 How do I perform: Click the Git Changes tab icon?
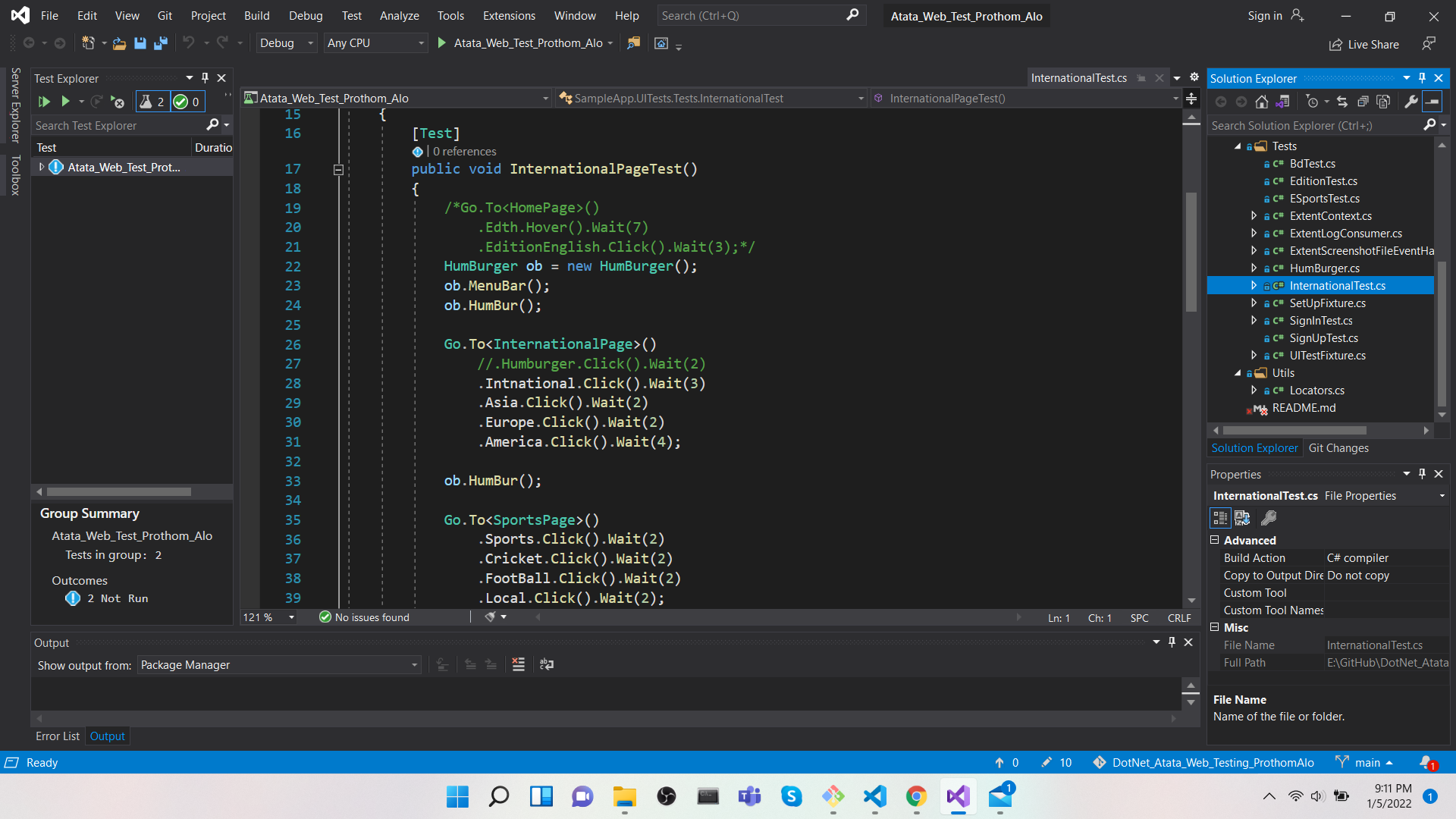1339,447
